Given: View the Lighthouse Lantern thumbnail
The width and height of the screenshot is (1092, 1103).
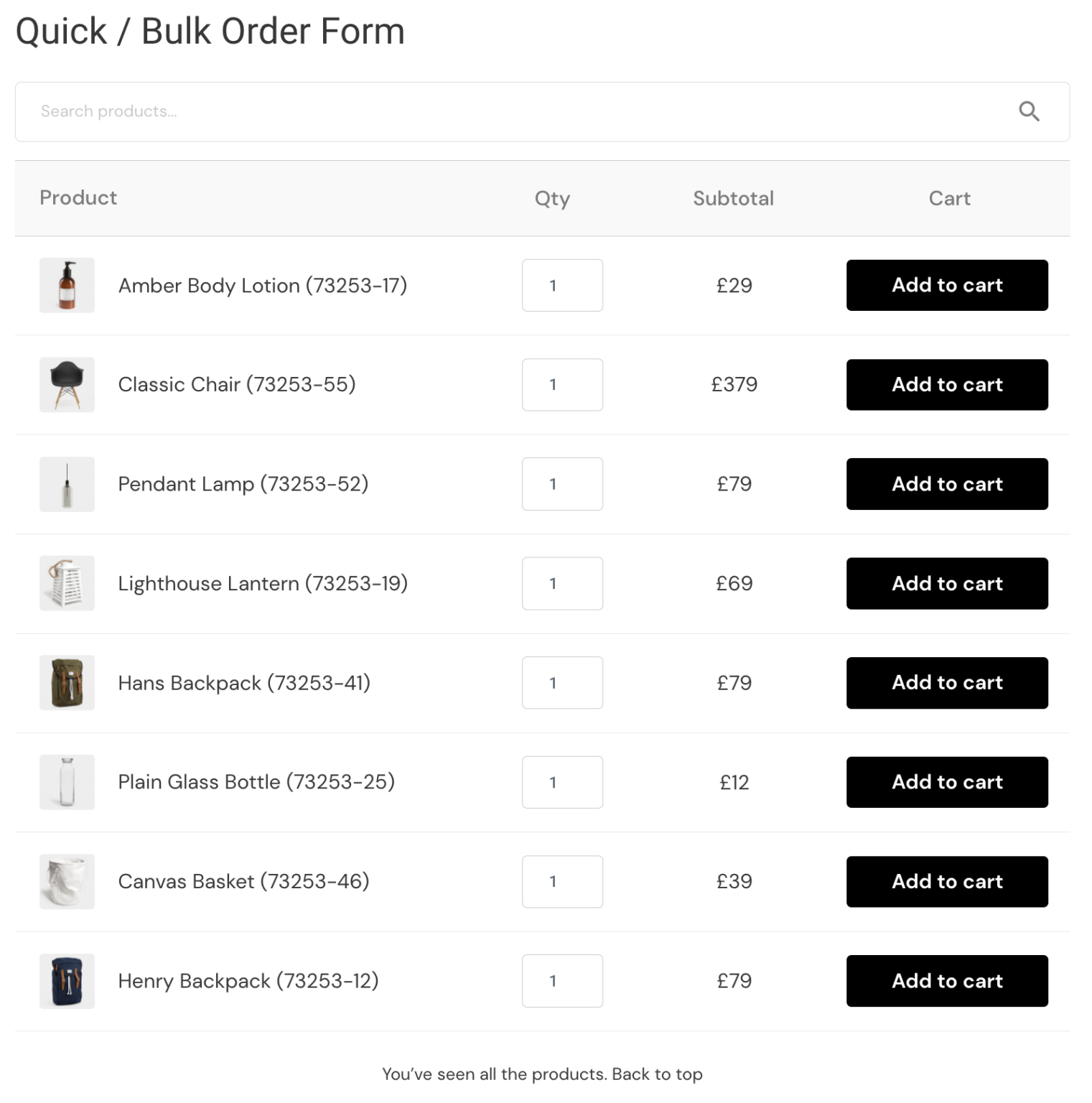Looking at the screenshot, I should point(67,583).
